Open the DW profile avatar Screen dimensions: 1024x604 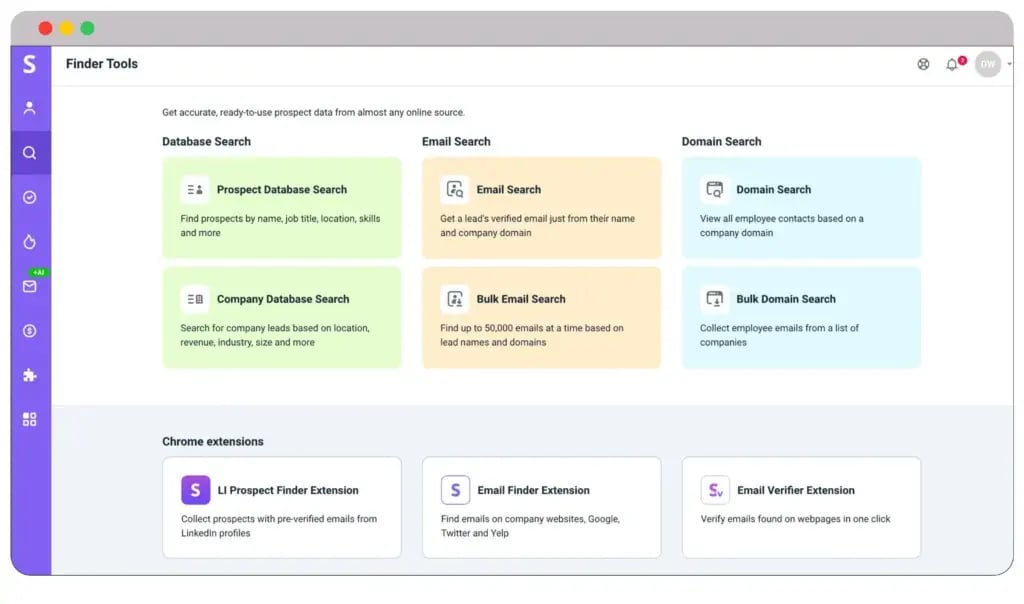pos(988,64)
